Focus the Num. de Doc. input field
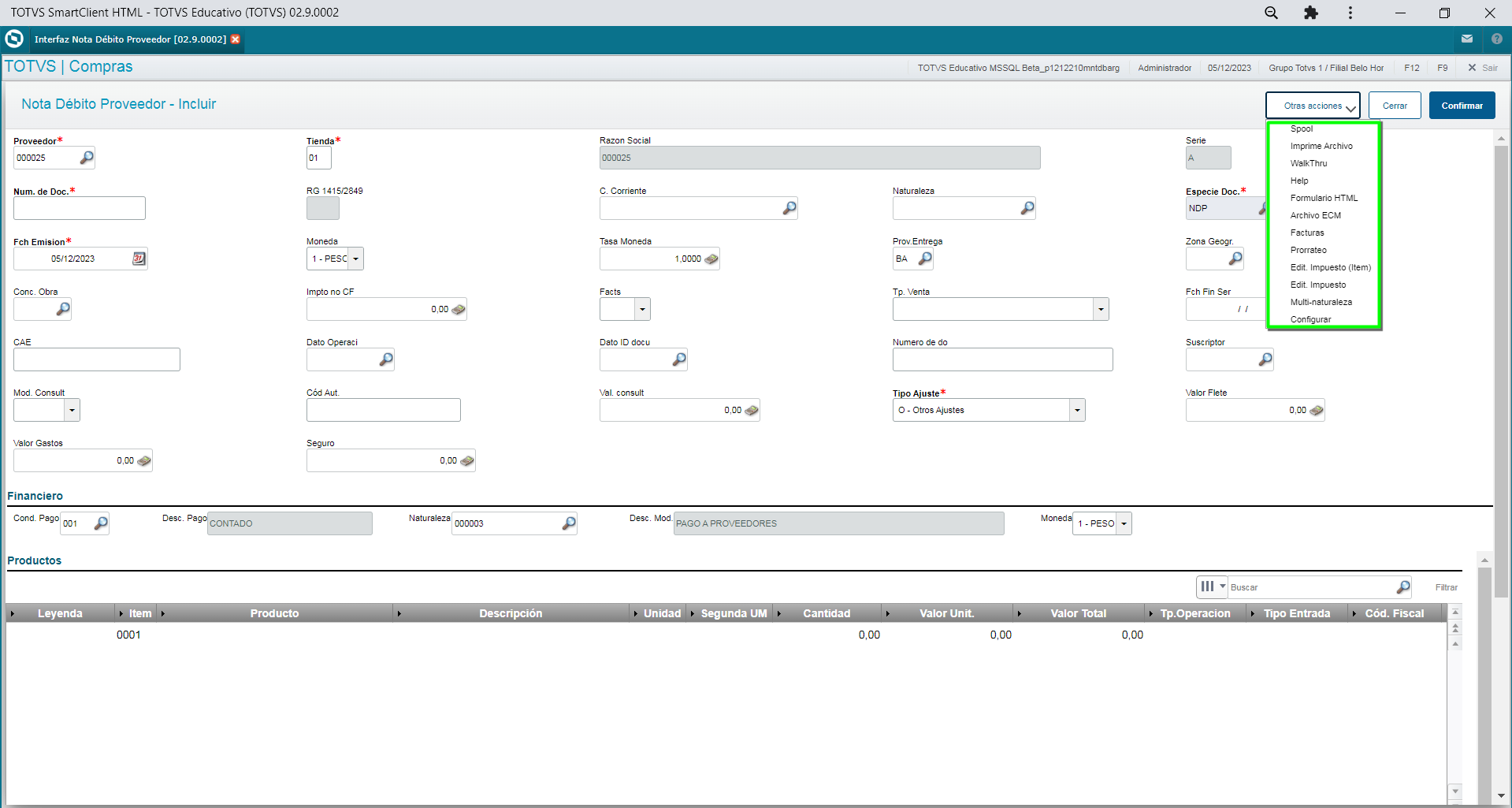 point(80,208)
